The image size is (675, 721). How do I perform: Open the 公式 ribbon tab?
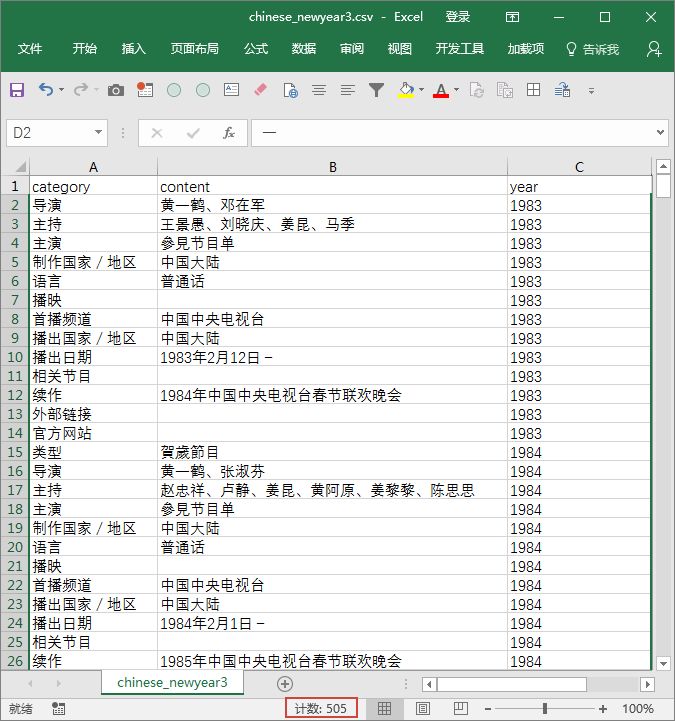coord(256,49)
